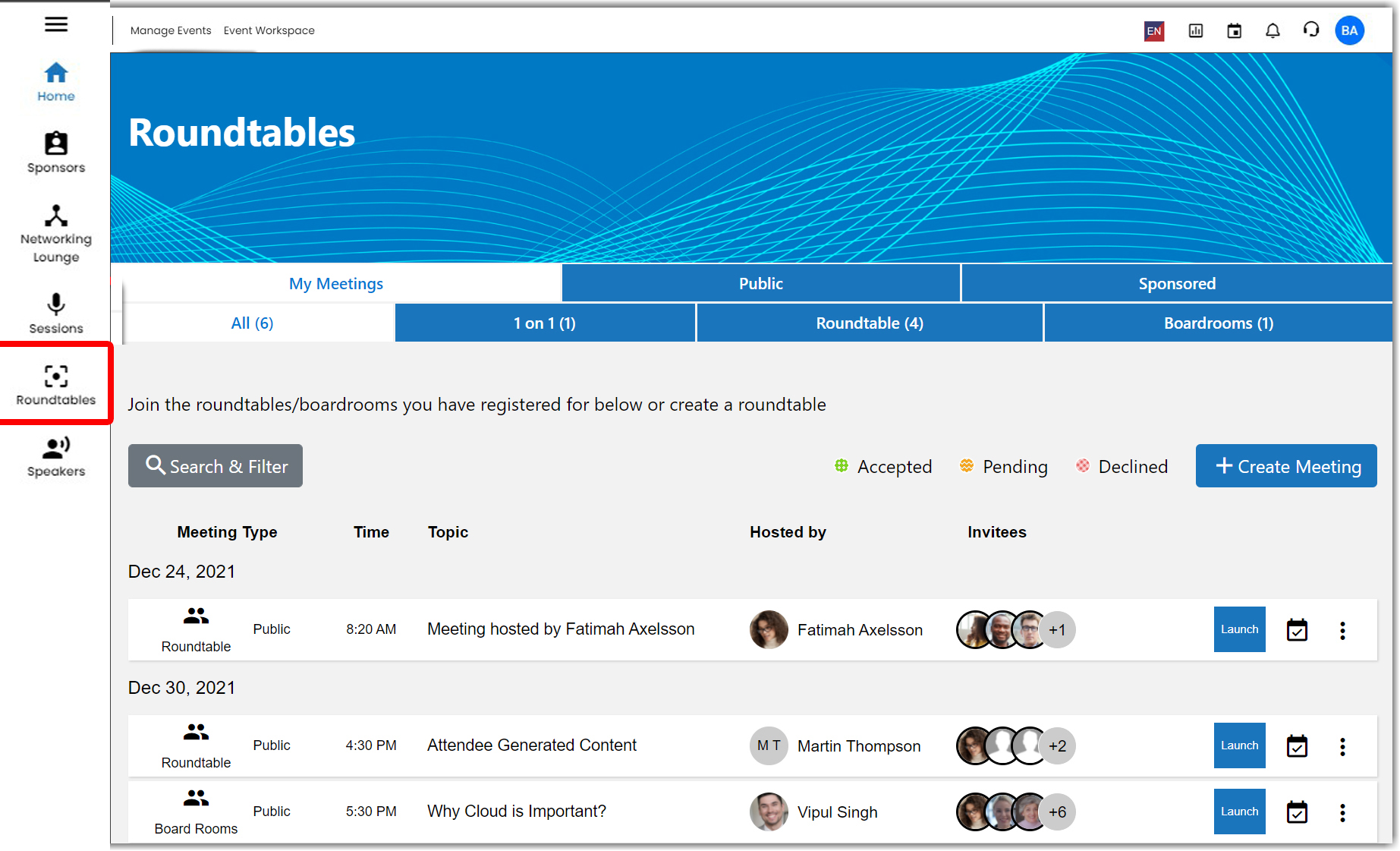Screen dimensions: 1400x851
Task: Open Sponsors in sidebar
Action: click(x=55, y=153)
